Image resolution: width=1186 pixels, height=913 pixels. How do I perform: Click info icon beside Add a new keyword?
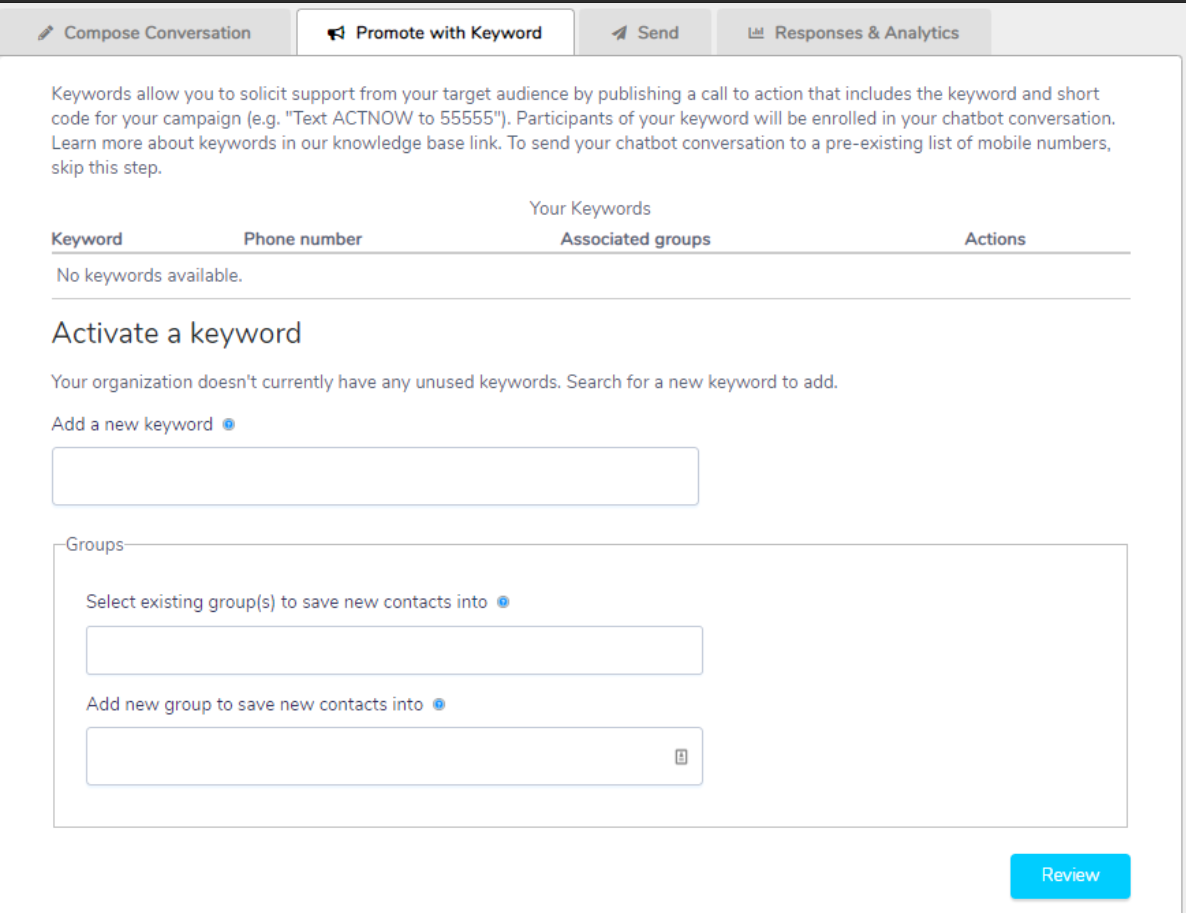click(229, 424)
